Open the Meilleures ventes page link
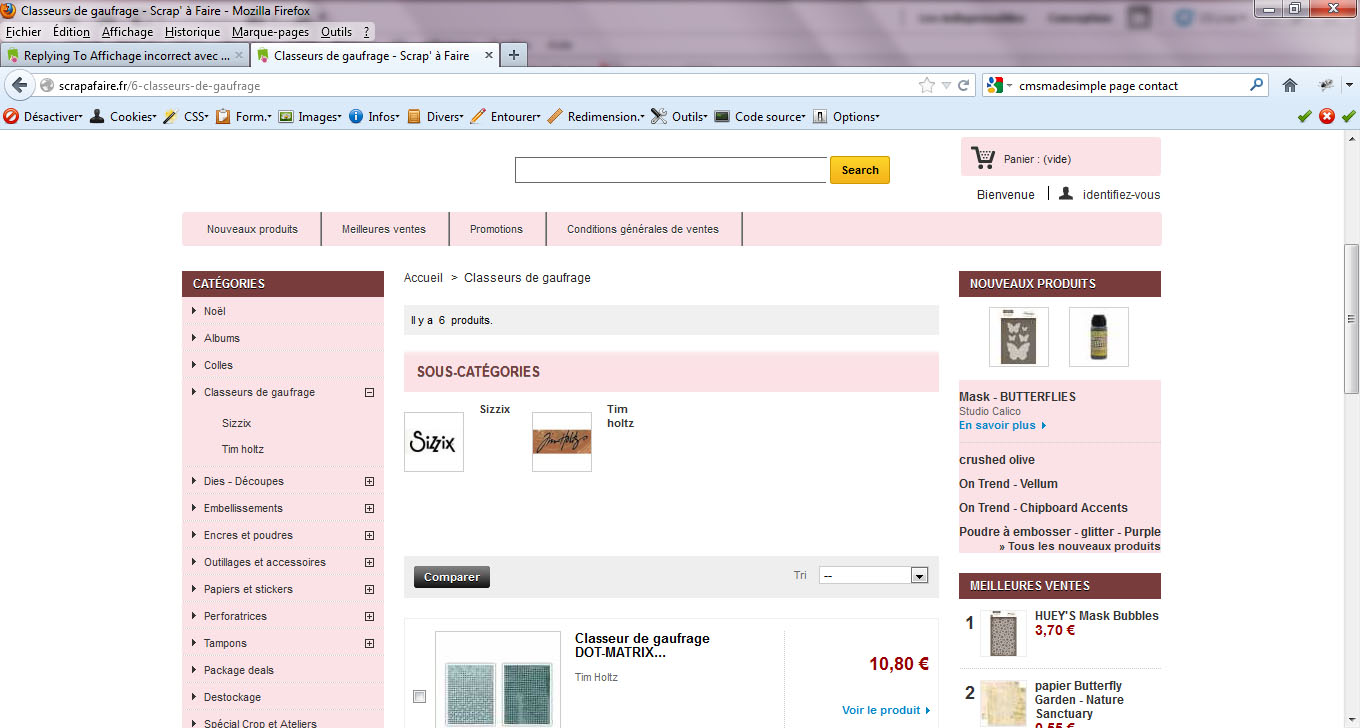 pyautogui.click(x=384, y=229)
